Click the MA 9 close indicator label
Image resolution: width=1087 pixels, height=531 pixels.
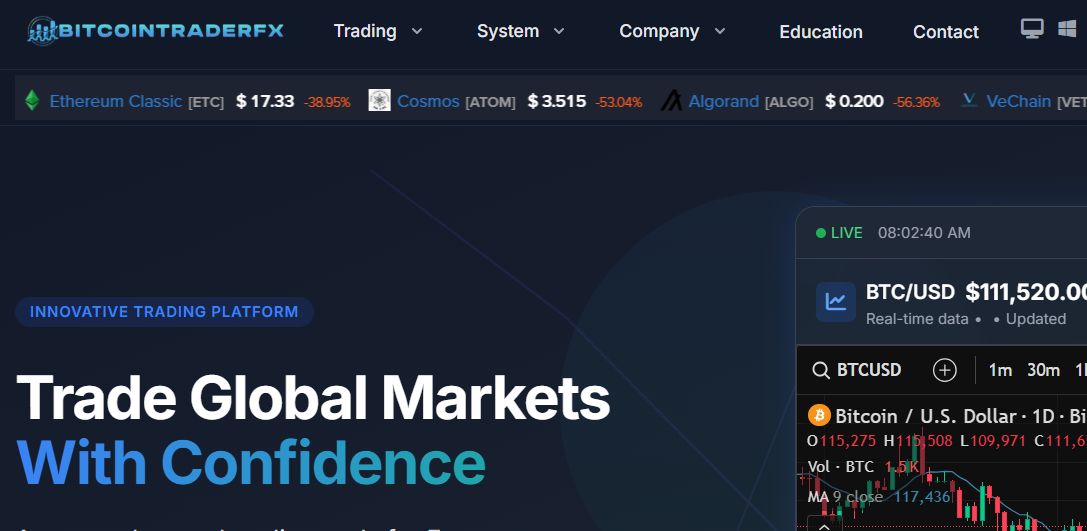tap(845, 497)
